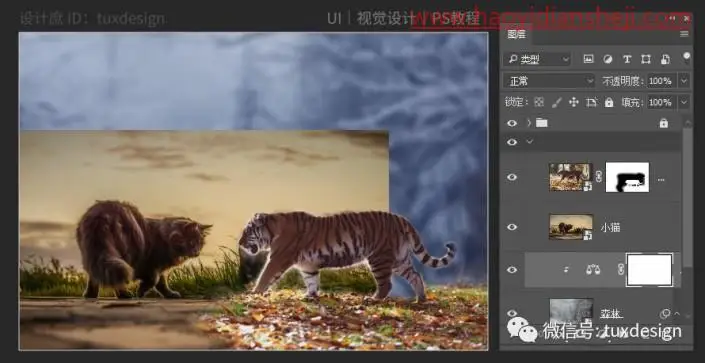Select the tiger layer thumbnail

point(571,177)
